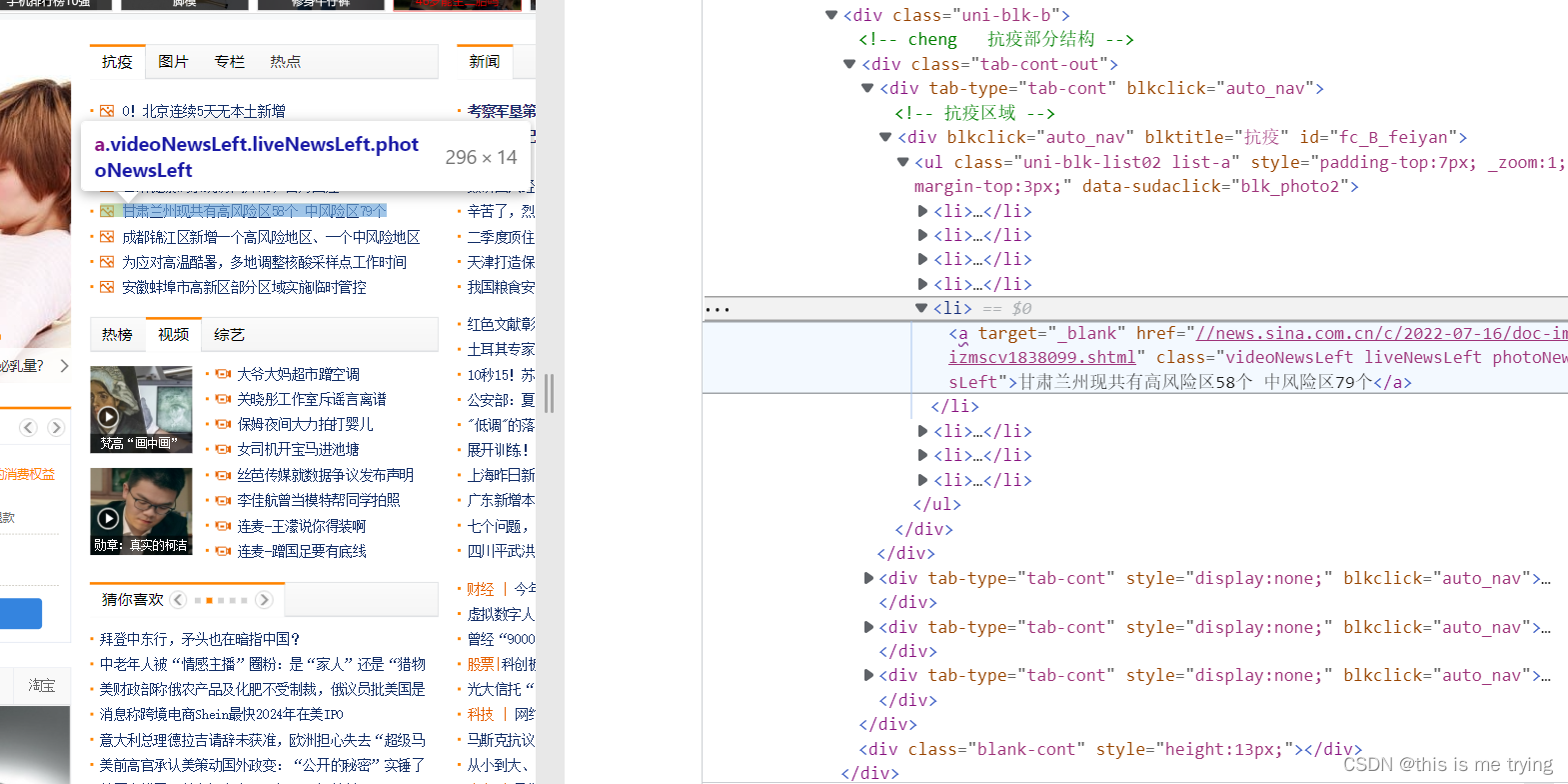Click the 淘宝 link in left sidebar
Viewport: 1568px width, 784px height.
tap(42, 686)
